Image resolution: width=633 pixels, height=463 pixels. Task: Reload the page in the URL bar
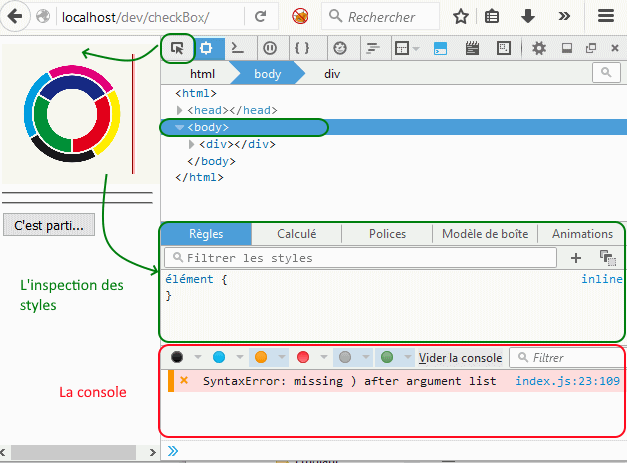[260, 17]
